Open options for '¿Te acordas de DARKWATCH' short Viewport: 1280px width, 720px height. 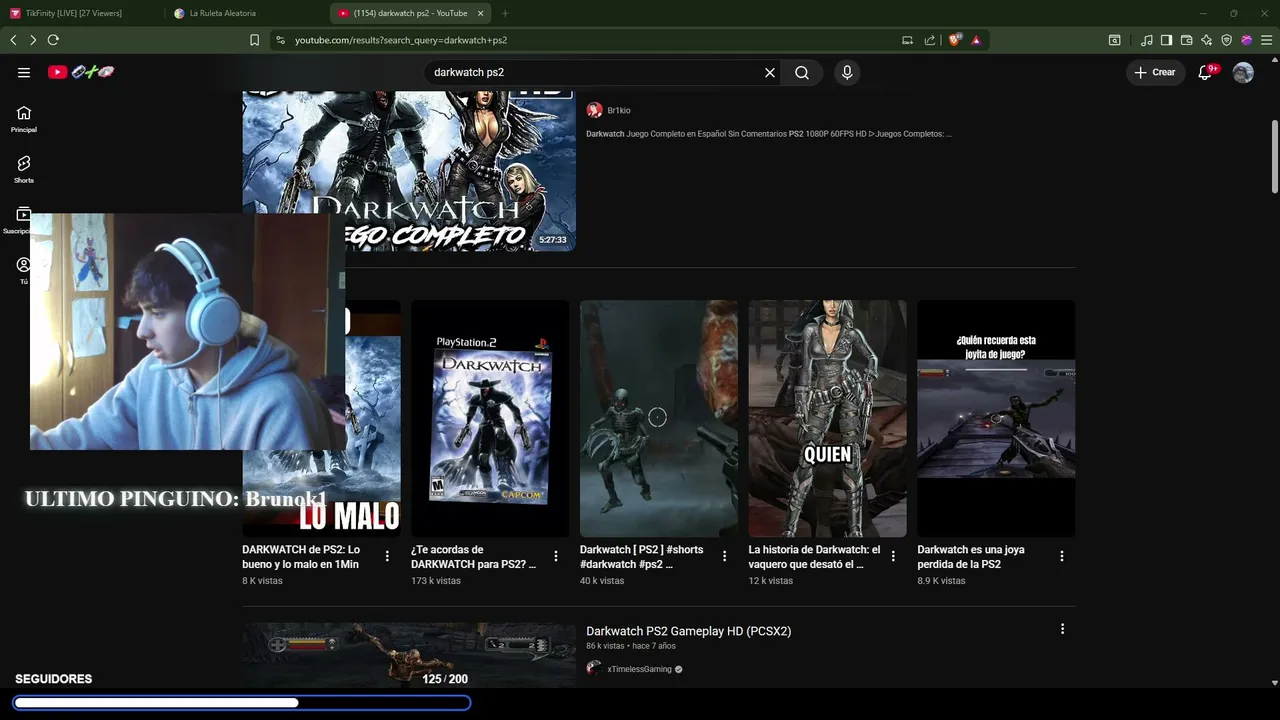pos(556,556)
